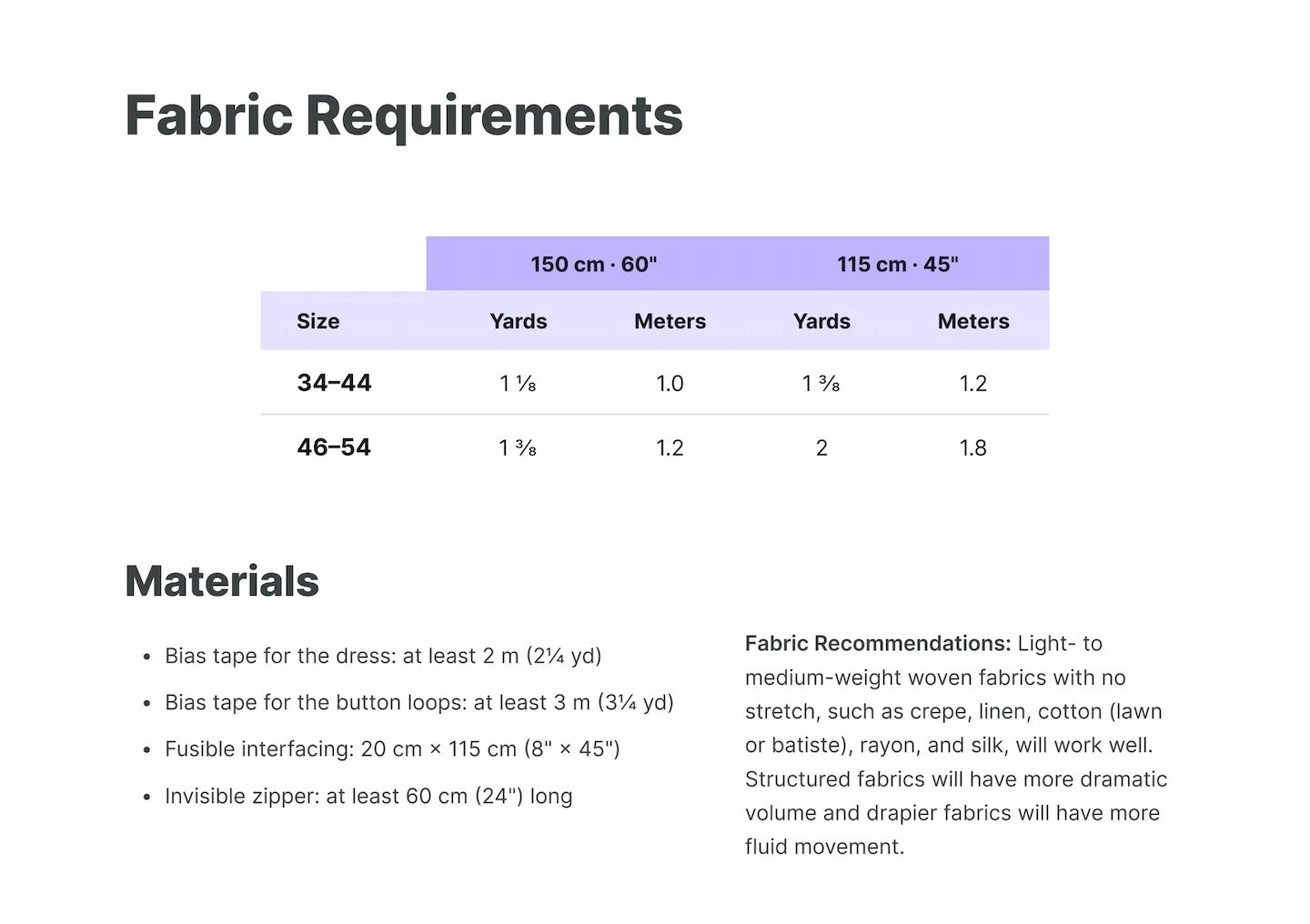
Task: Click the Invisible zipper list item
Action: tap(368, 797)
